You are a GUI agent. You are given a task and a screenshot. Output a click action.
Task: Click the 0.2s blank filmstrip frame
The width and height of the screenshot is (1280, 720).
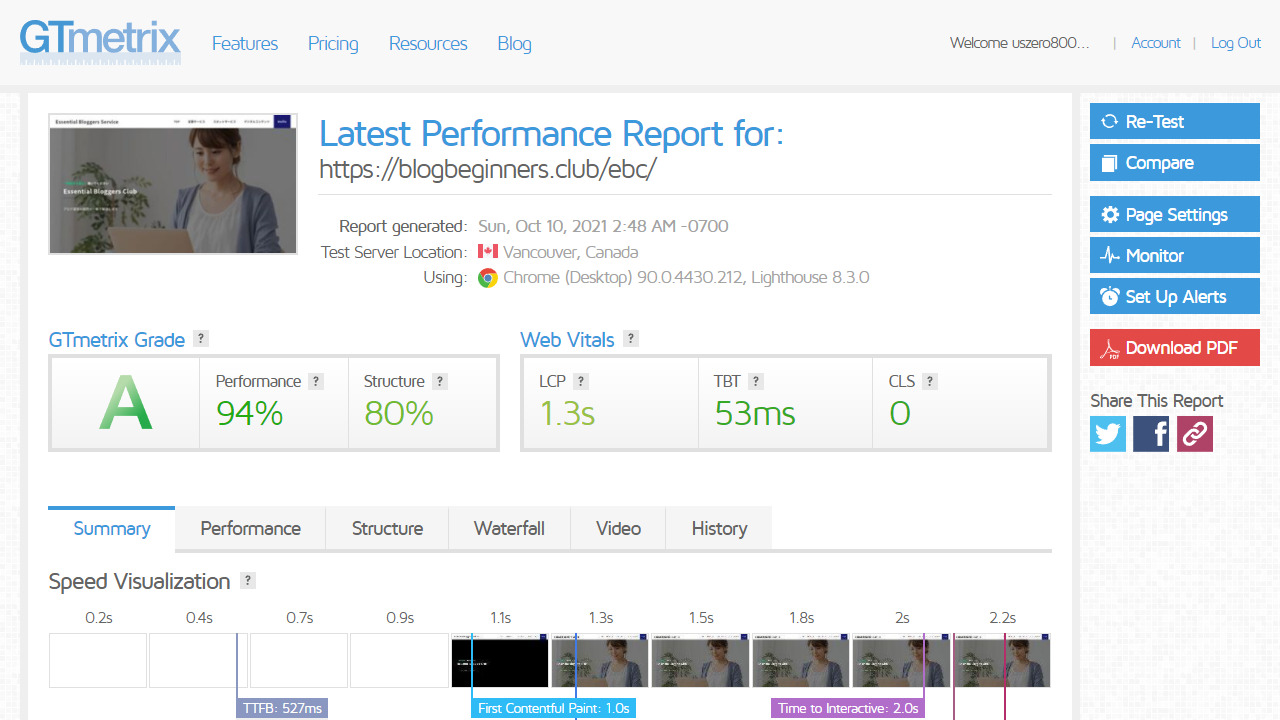98,660
